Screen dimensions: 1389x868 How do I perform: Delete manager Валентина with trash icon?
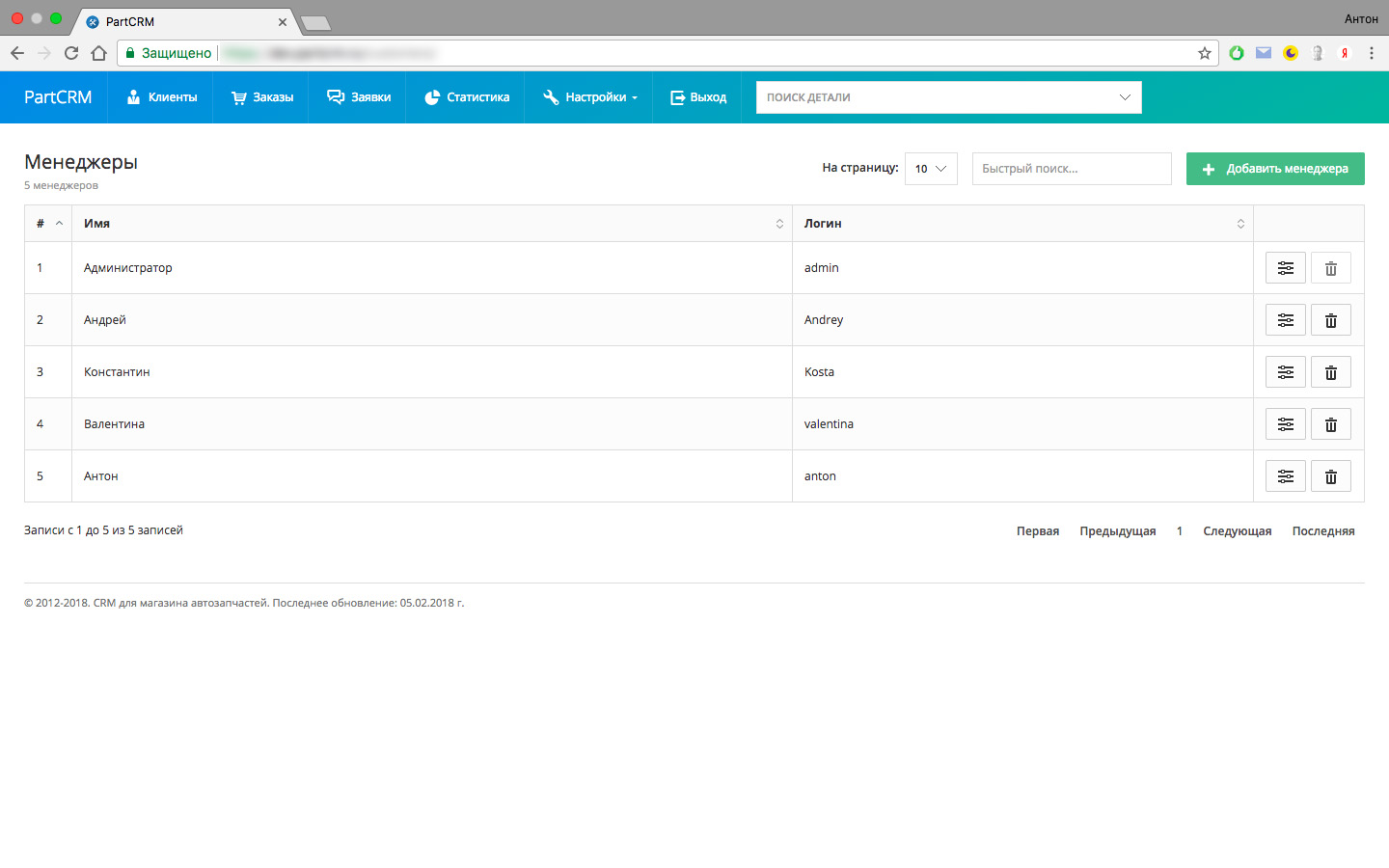1330,424
